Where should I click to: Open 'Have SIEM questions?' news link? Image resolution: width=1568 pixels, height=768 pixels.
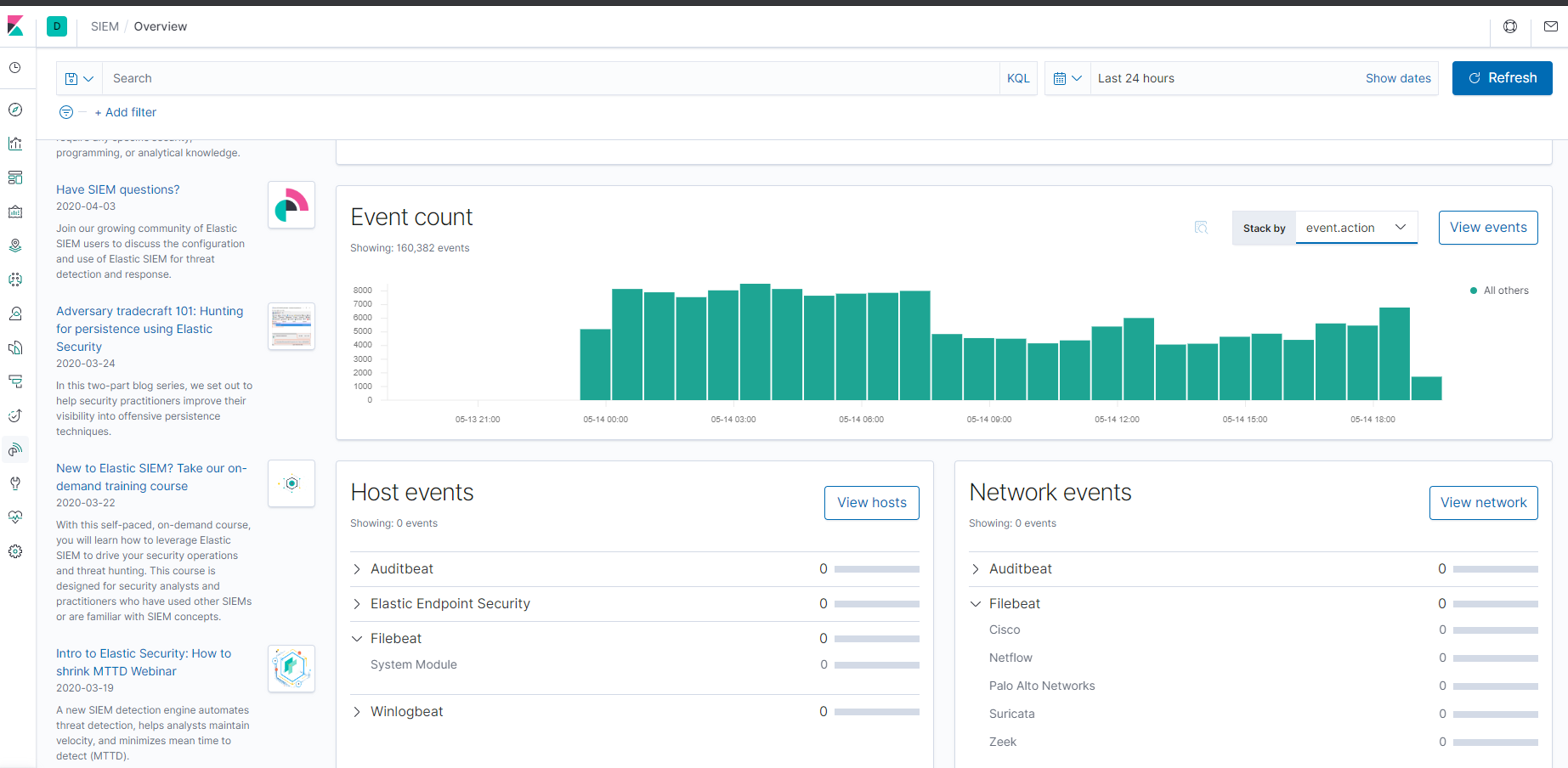point(118,189)
